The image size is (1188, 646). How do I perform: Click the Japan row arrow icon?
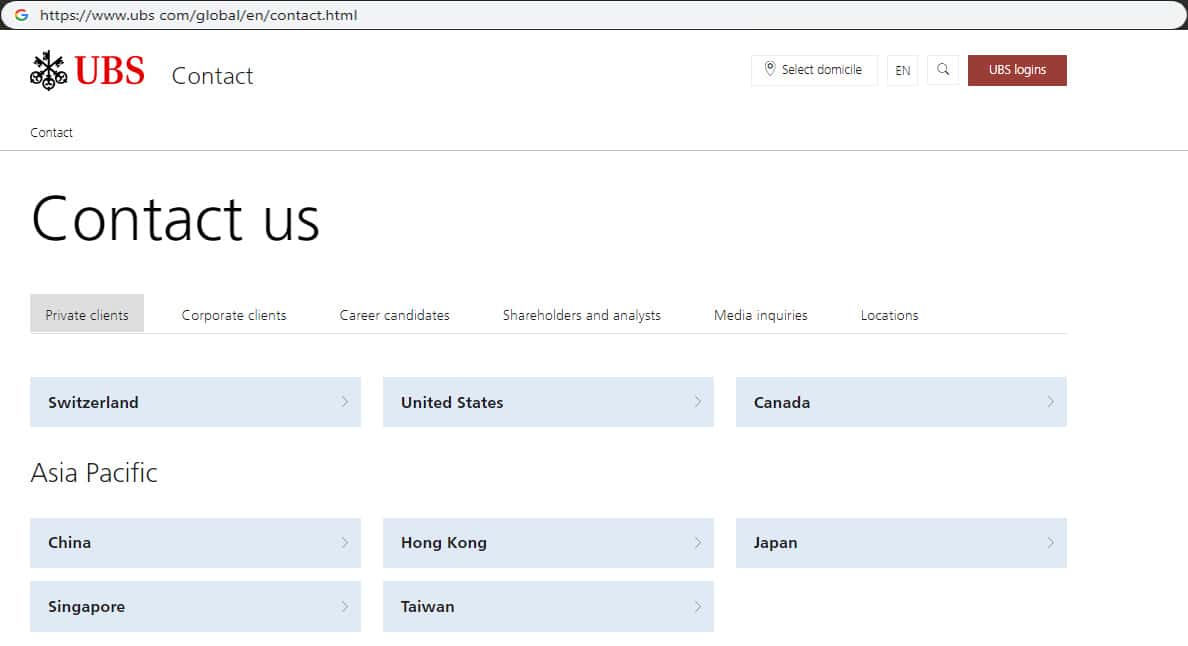pos(1050,543)
